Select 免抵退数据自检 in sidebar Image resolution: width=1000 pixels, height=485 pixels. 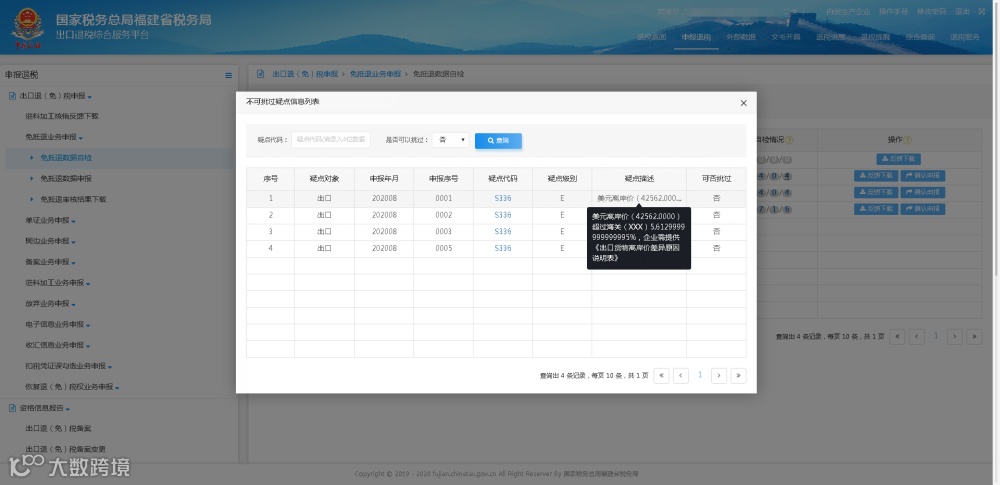tap(66, 158)
